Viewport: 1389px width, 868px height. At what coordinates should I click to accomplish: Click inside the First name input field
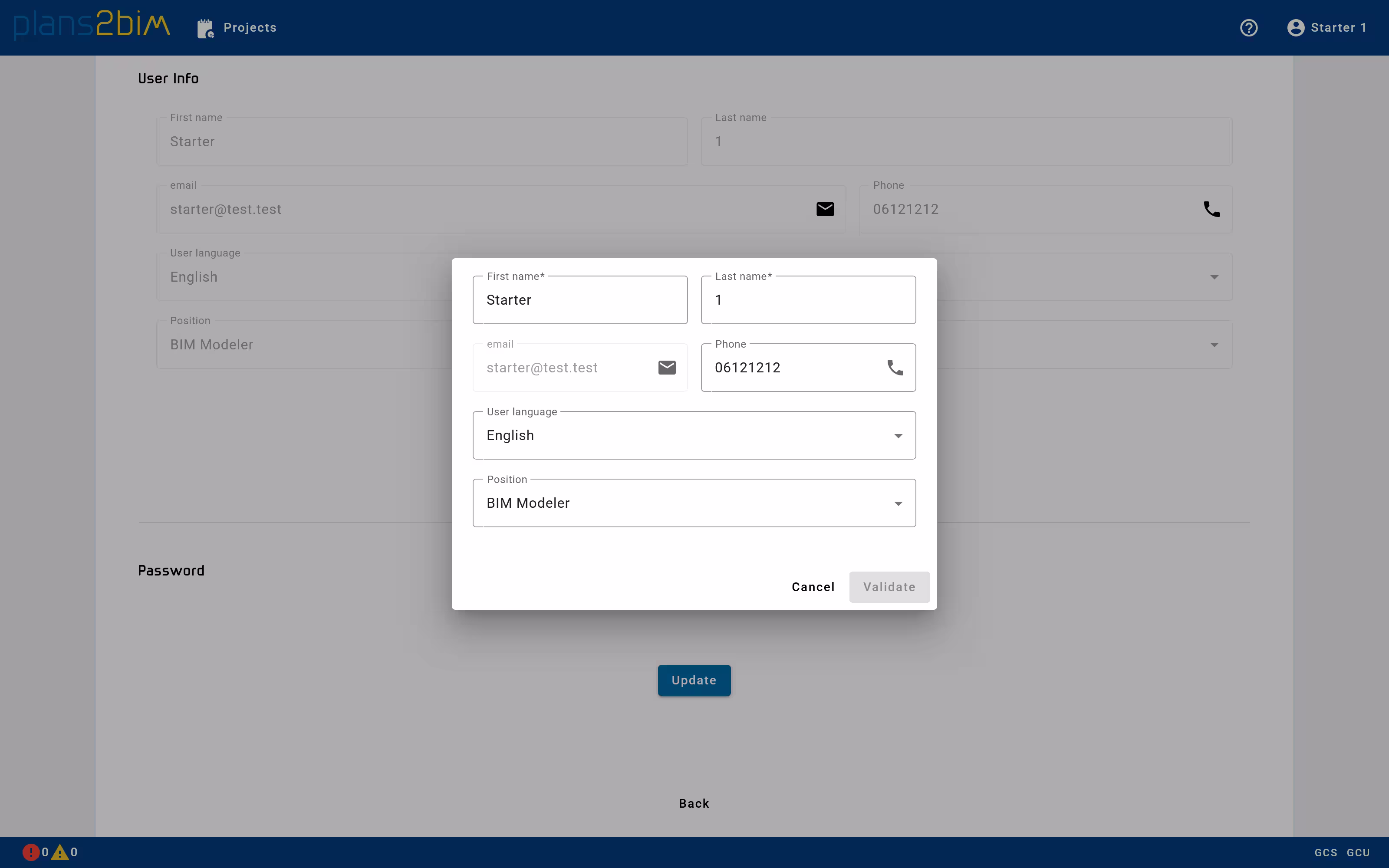(x=580, y=299)
